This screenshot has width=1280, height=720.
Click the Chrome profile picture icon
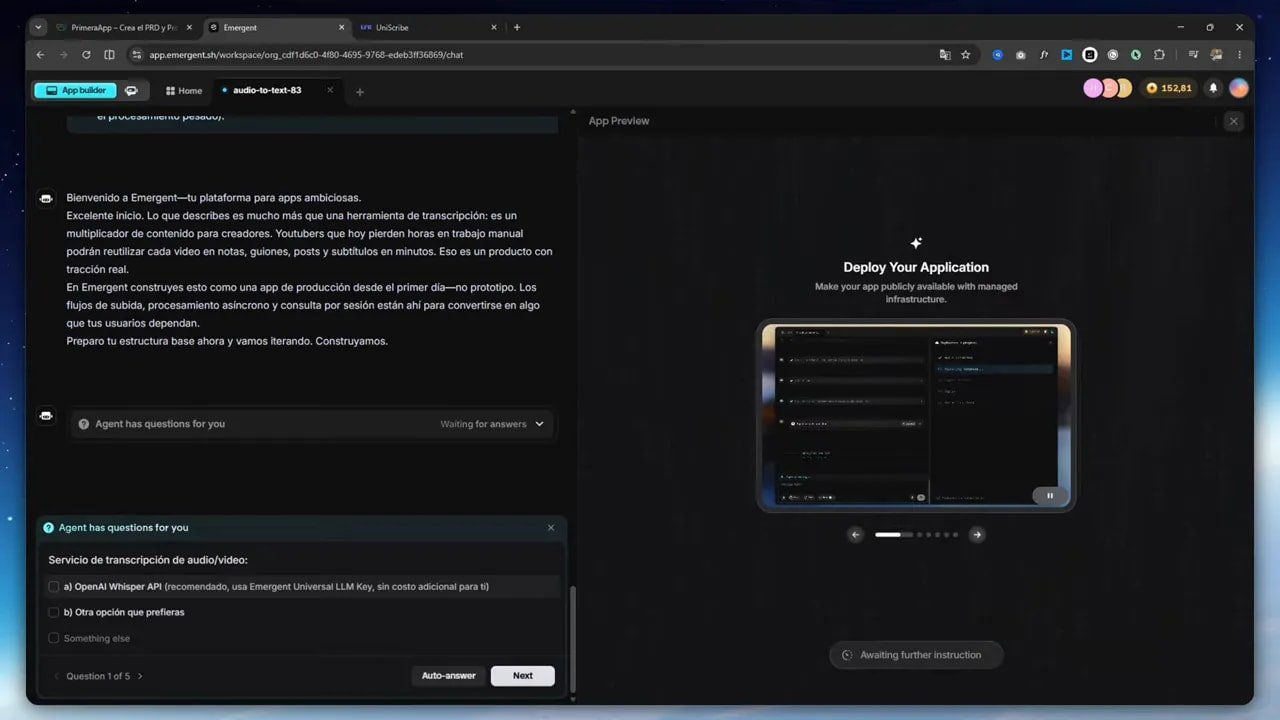(1217, 55)
